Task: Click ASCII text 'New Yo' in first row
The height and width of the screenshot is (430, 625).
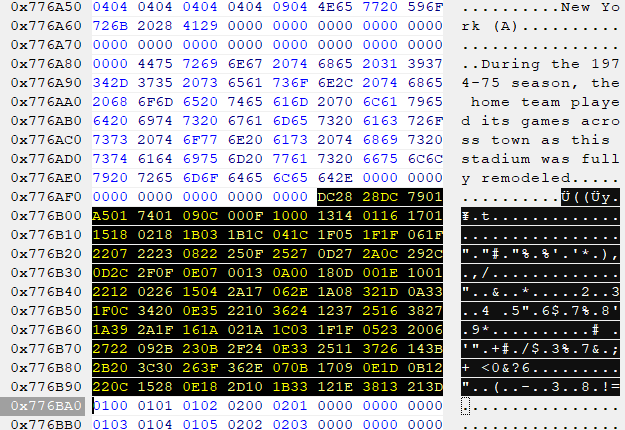Action: (590, 7)
